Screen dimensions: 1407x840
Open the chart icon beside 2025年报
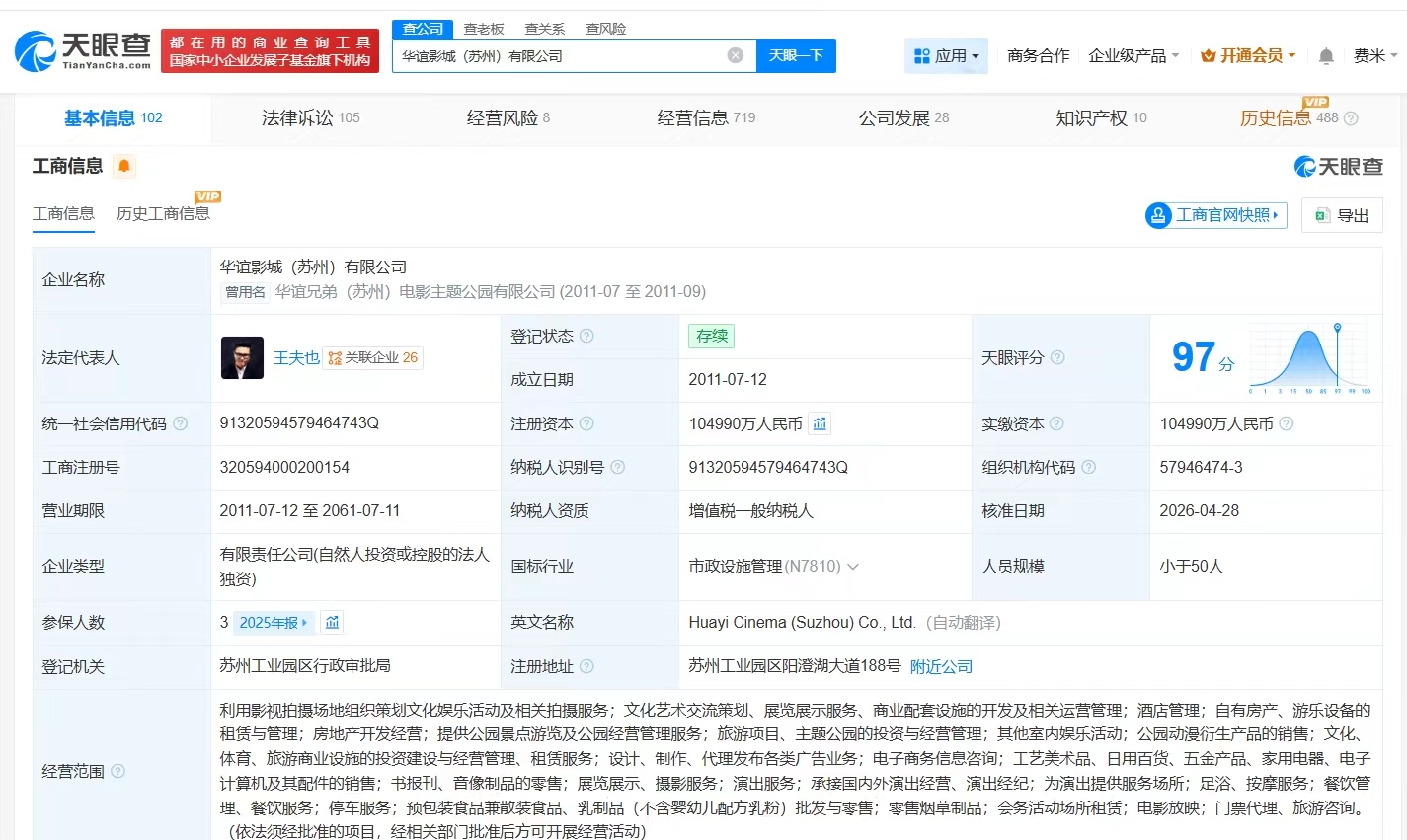click(x=332, y=622)
